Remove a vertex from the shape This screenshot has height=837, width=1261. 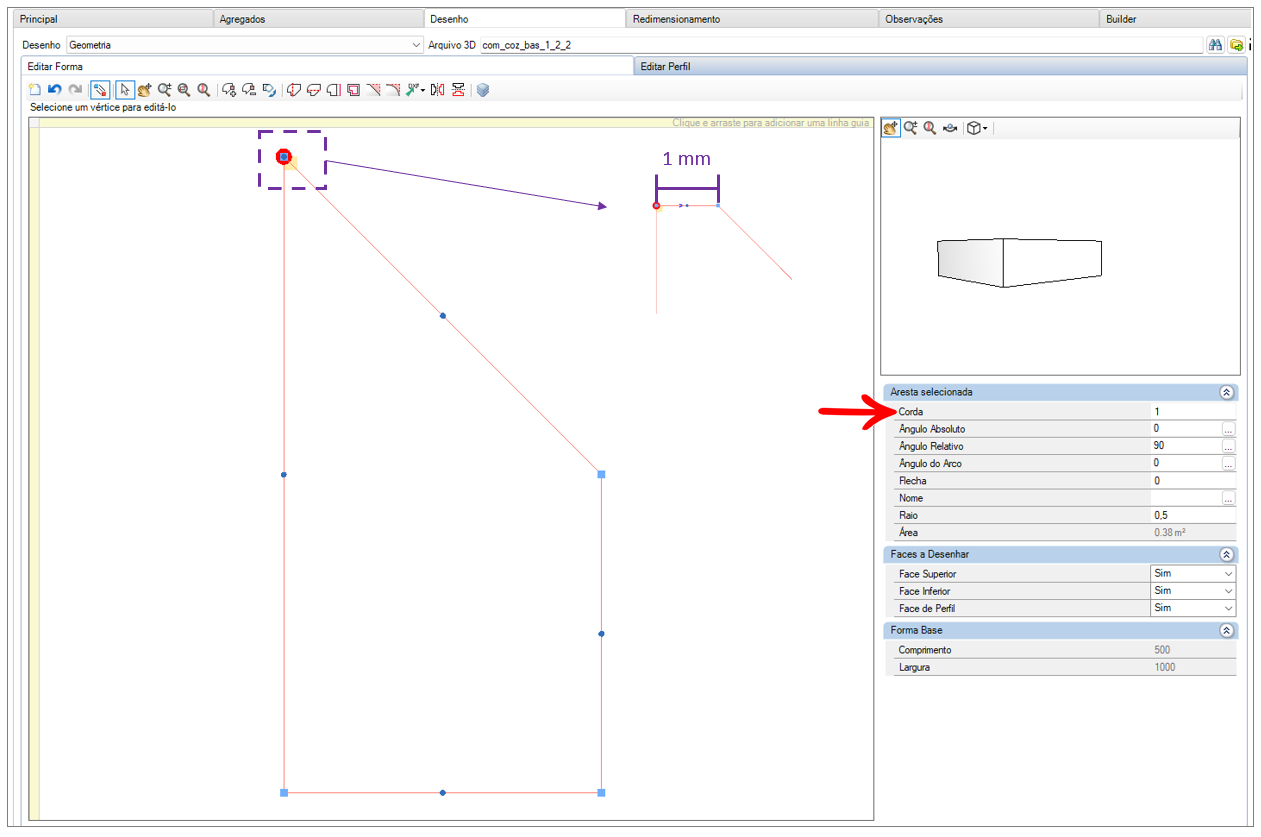[250, 90]
